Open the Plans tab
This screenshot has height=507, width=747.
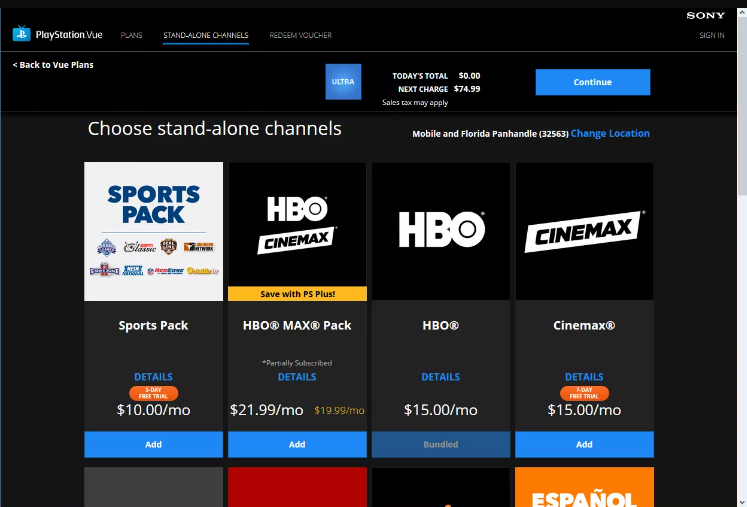coord(131,36)
